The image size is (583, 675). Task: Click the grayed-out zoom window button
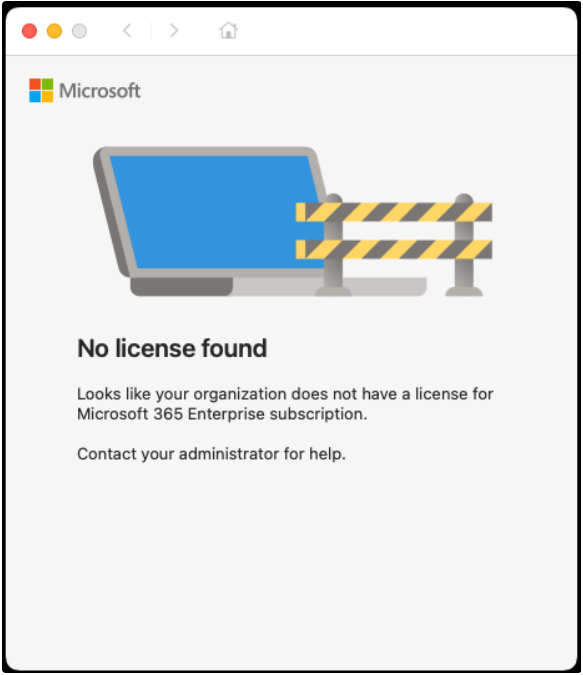(x=79, y=31)
